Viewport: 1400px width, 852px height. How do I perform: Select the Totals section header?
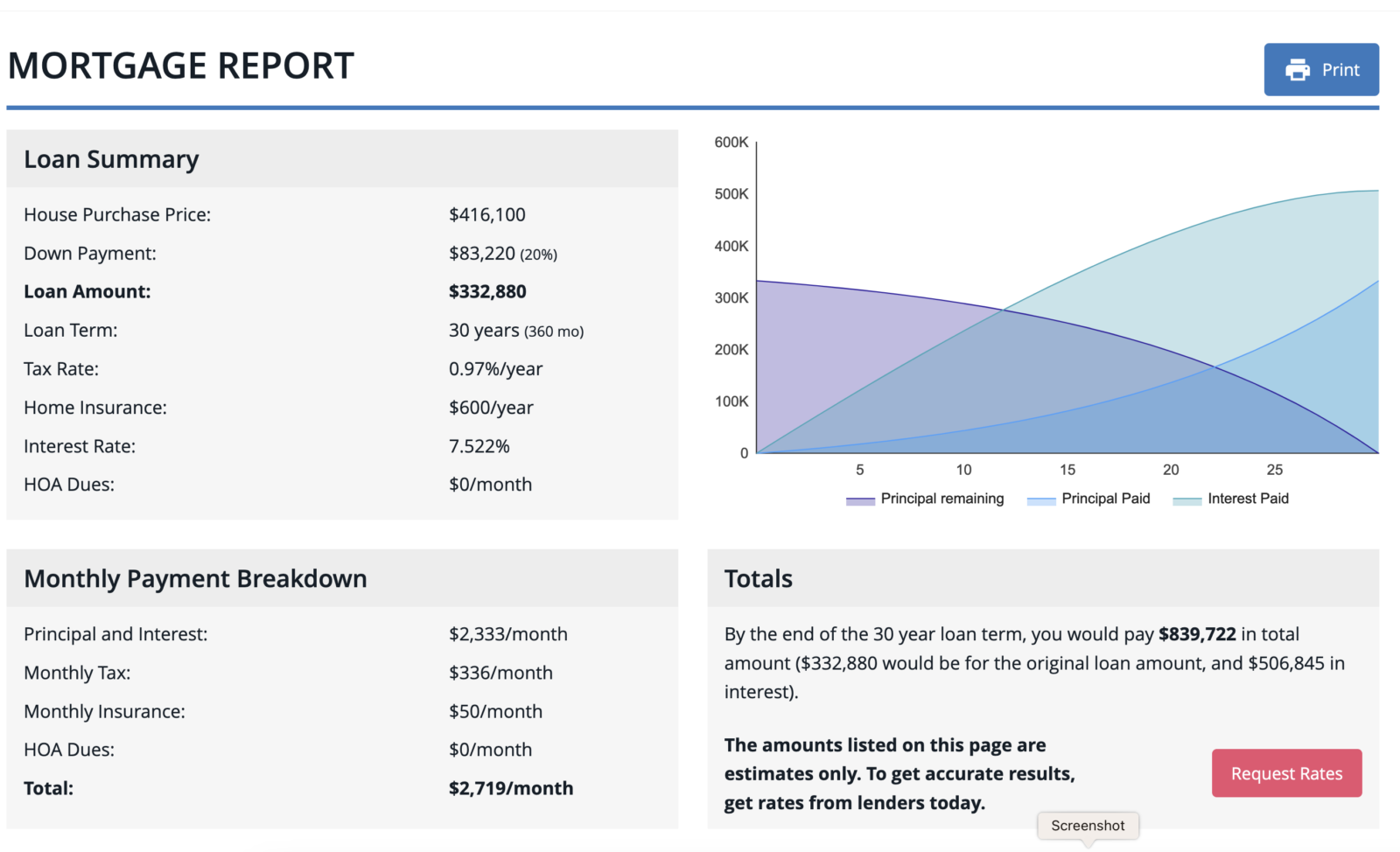(x=758, y=578)
